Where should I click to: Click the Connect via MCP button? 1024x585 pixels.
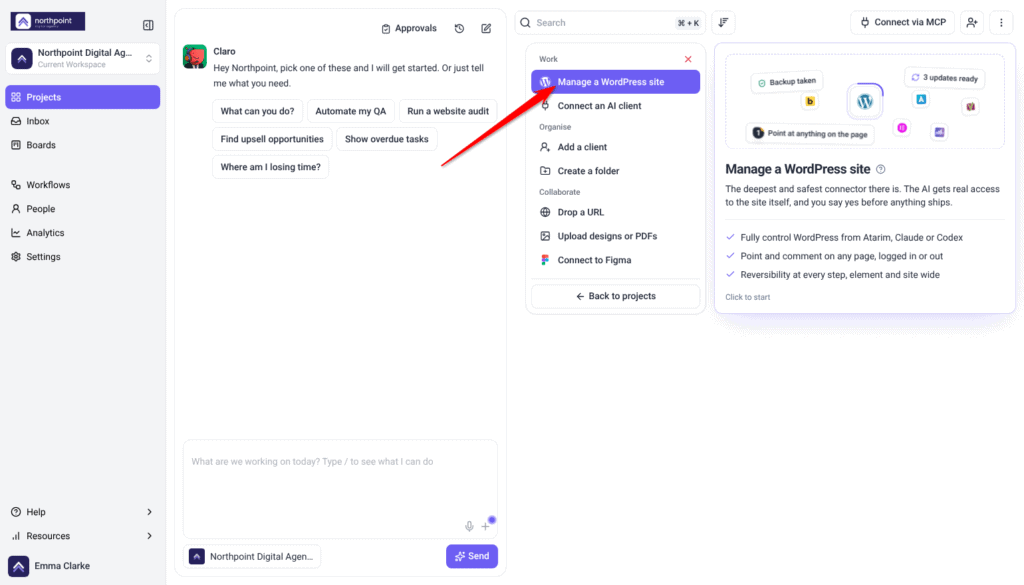tap(903, 22)
